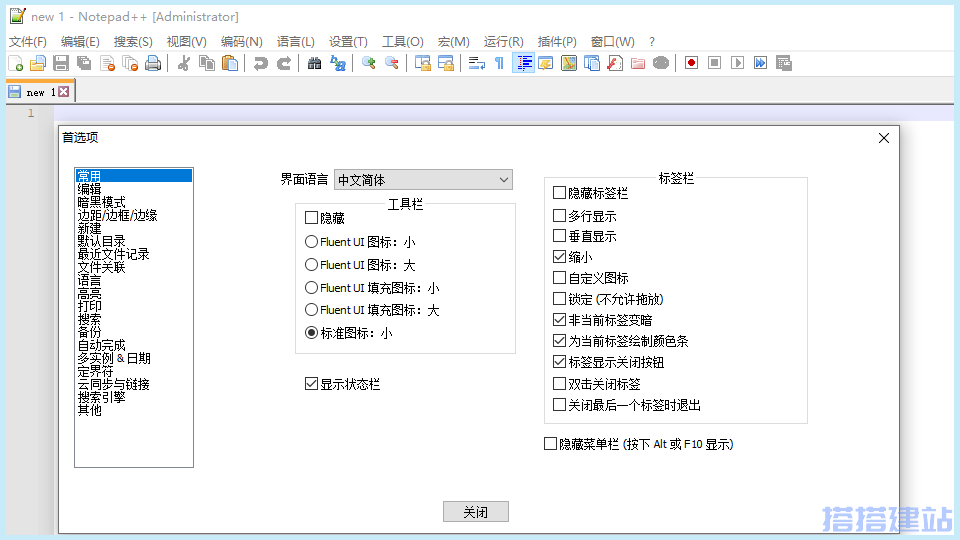
Task: Toggle the Indent Guide toolbar icon
Action: click(x=523, y=63)
